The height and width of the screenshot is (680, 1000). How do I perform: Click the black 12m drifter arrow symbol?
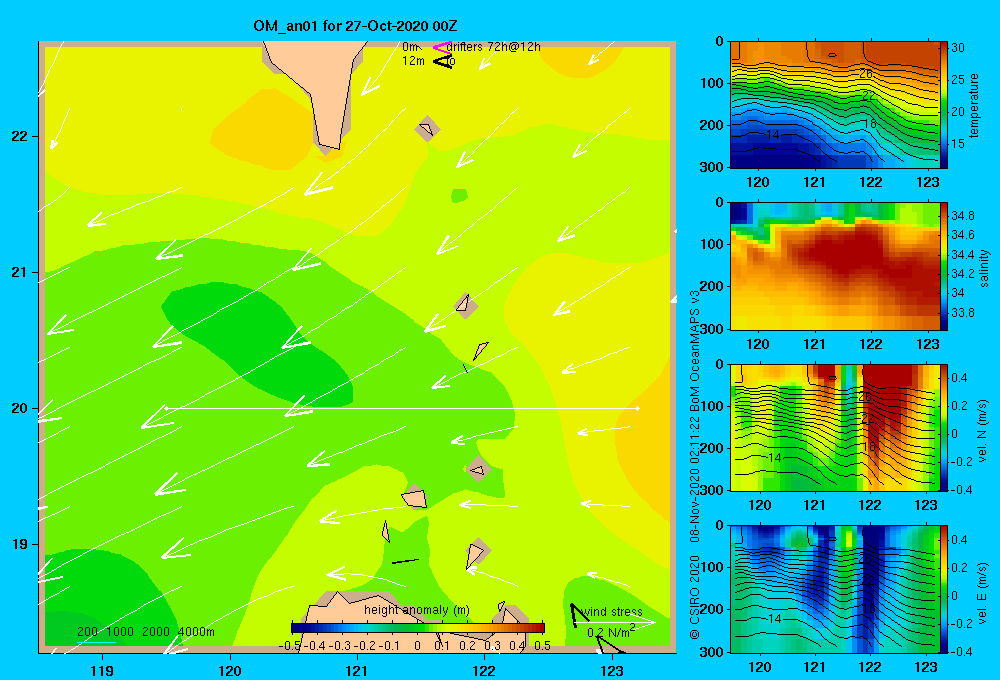[x=442, y=62]
